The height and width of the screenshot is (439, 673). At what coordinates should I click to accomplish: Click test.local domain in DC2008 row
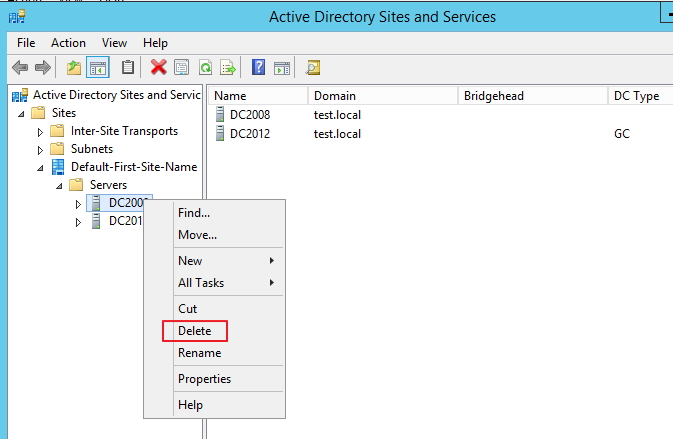click(337, 115)
